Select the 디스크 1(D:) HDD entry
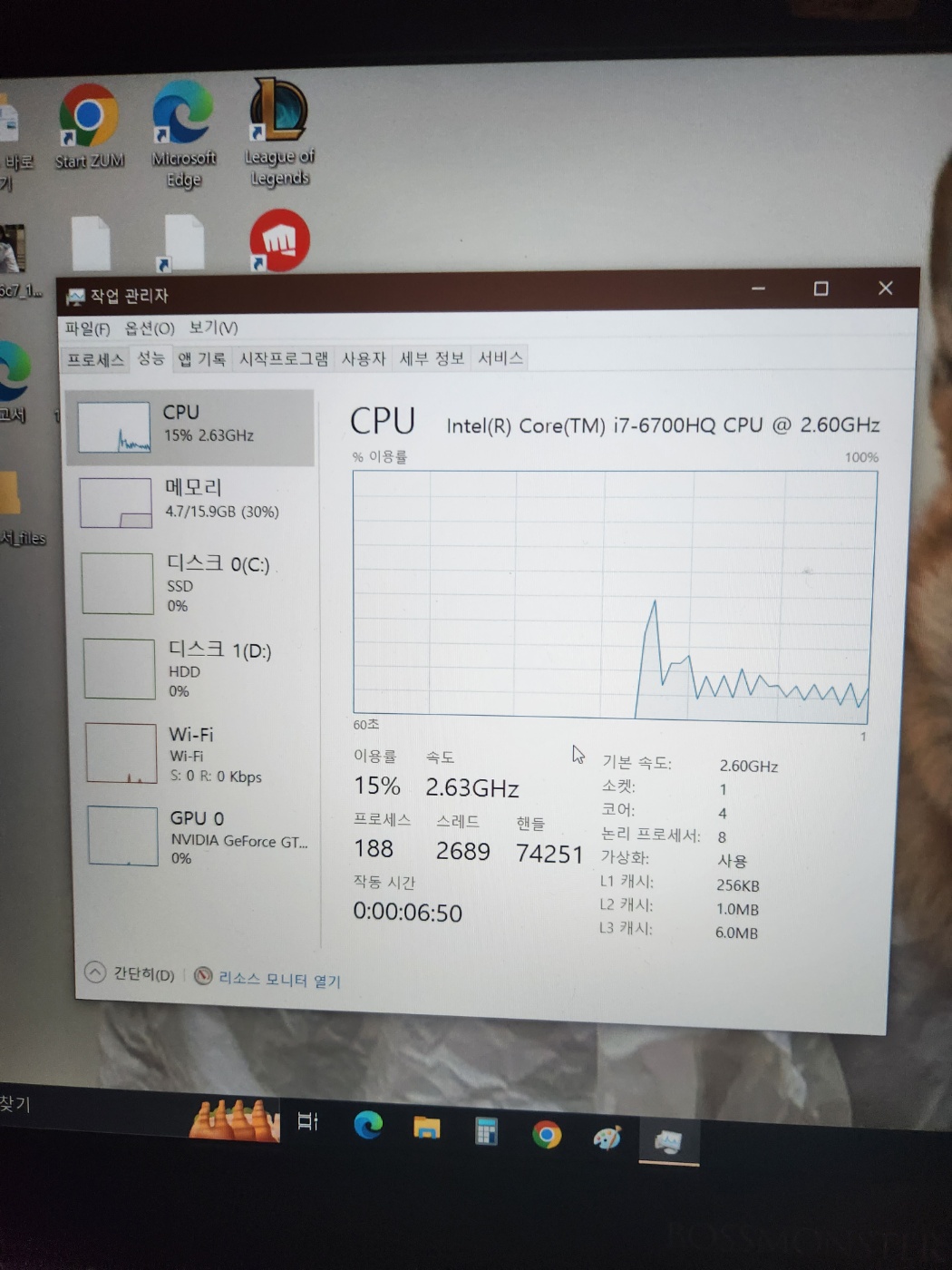952x1270 pixels. [x=196, y=669]
